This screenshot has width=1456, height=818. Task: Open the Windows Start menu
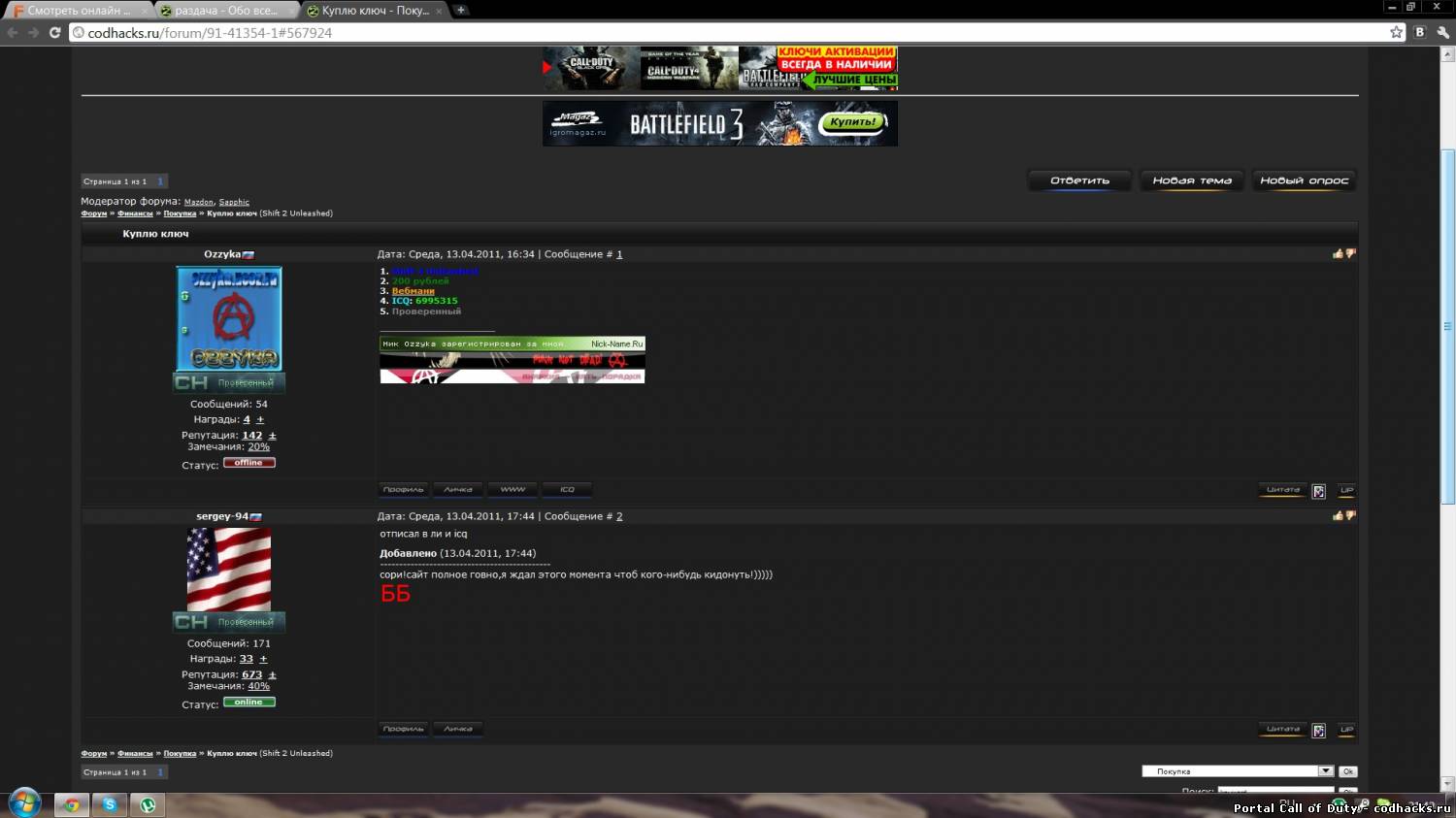click(24, 803)
